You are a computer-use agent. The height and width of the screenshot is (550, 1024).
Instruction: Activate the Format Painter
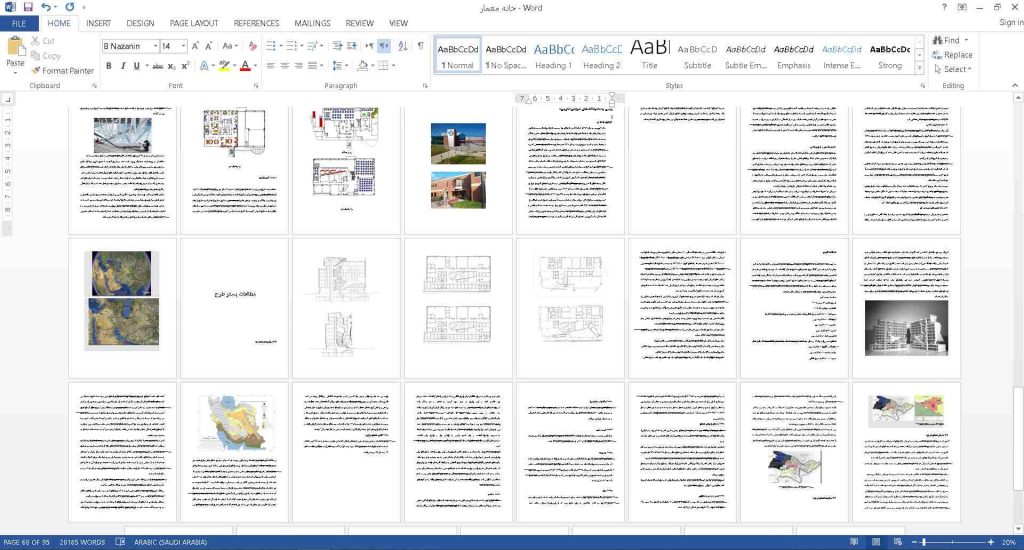tap(62, 71)
